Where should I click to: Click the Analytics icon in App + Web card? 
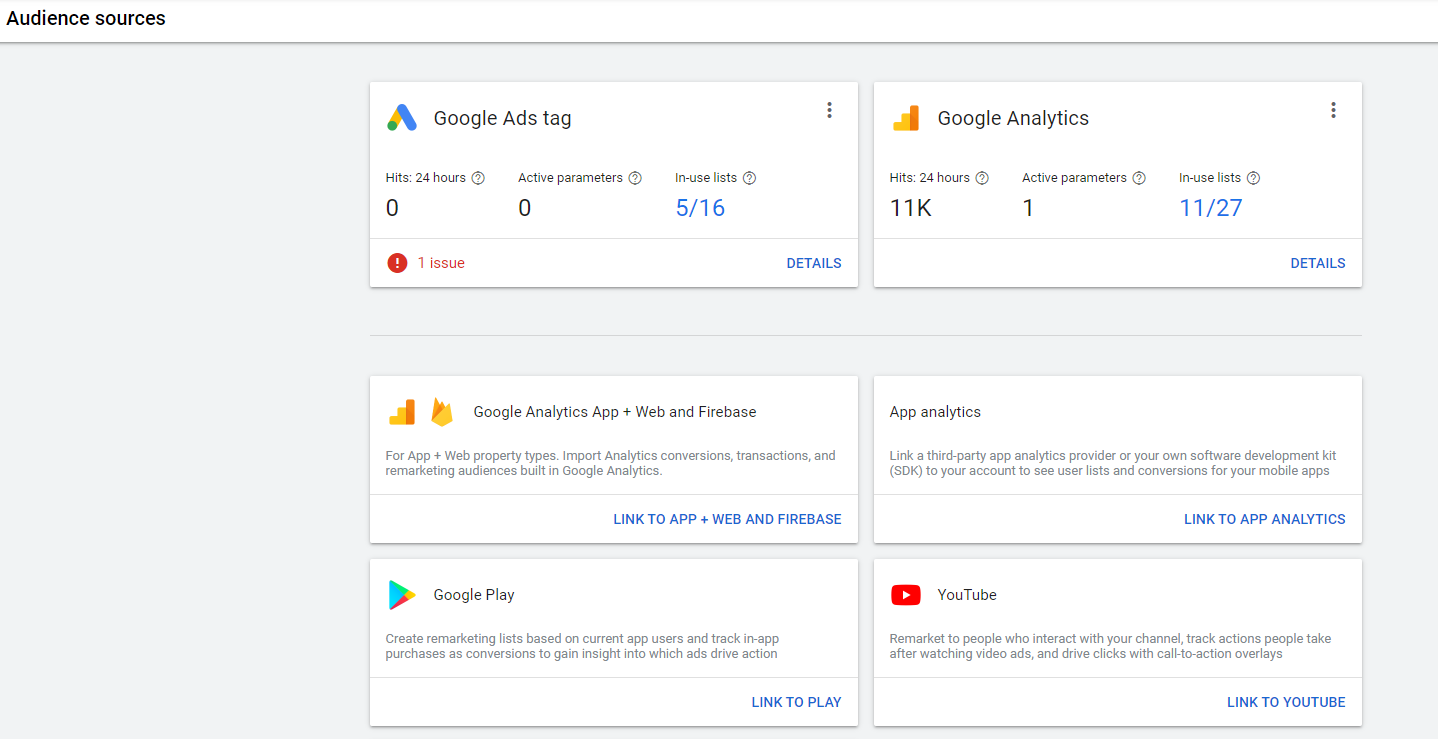(401, 412)
